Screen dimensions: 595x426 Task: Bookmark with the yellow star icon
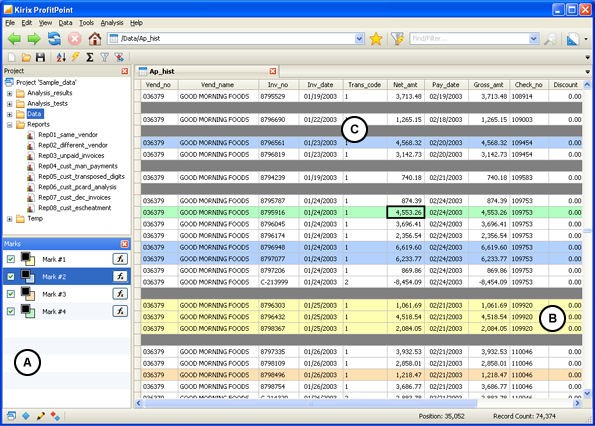[376, 39]
